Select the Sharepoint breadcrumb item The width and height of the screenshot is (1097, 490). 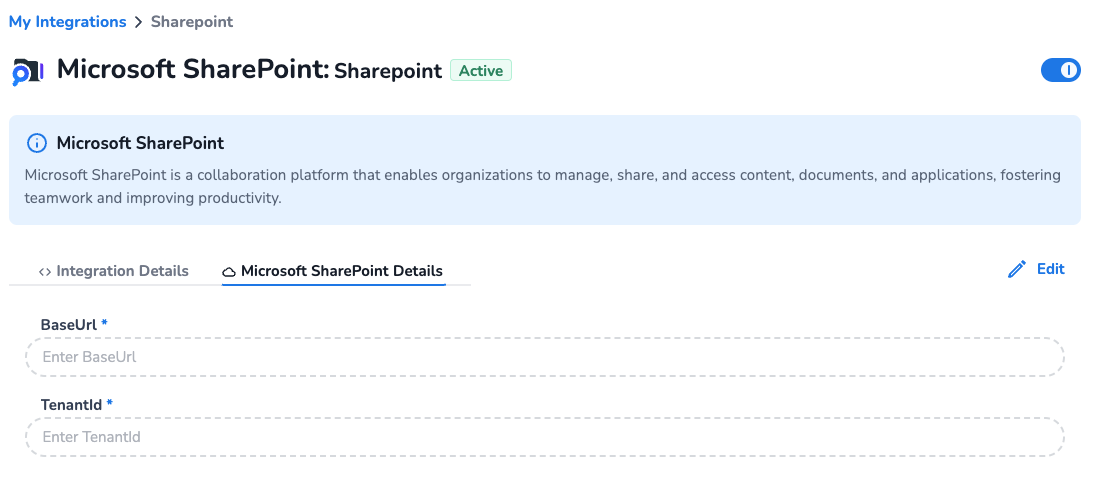(x=192, y=22)
